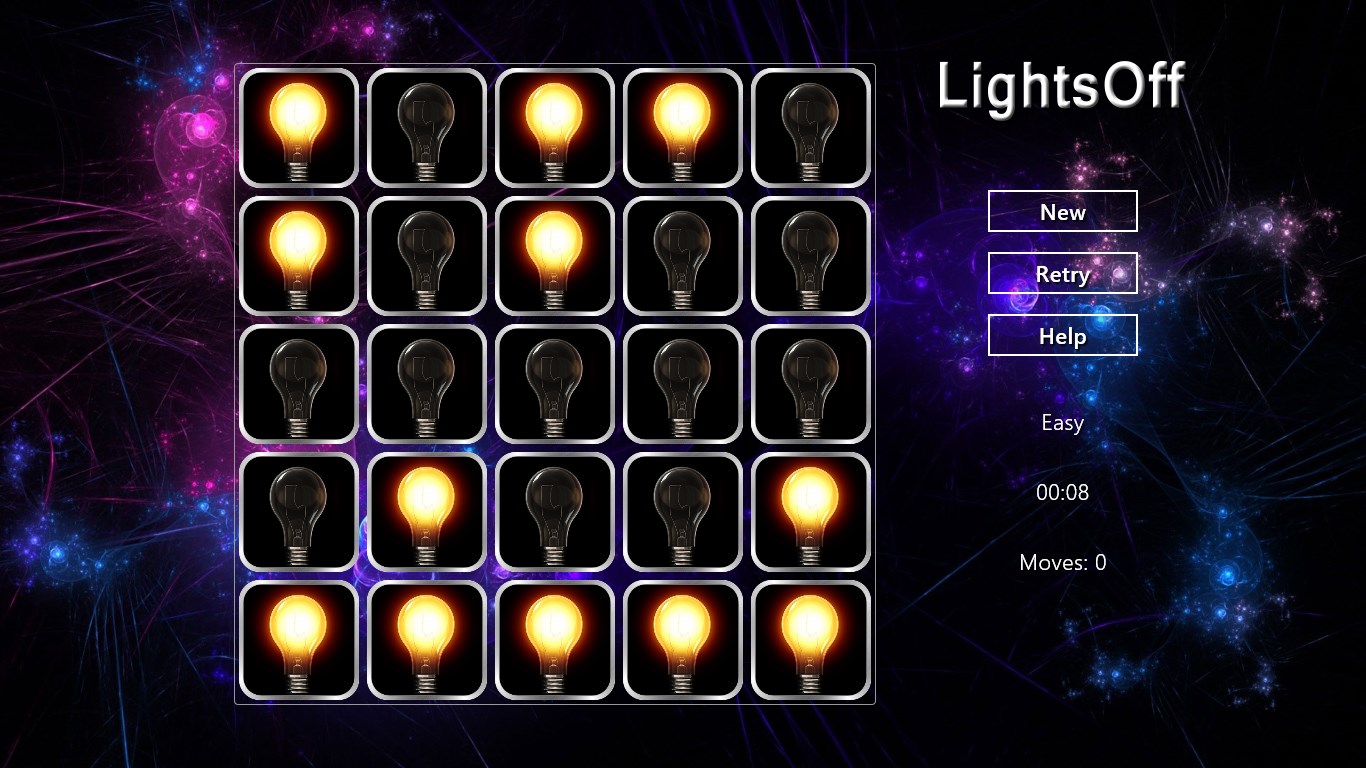Switch off the lit bulb in row four, column two
This screenshot has width=1366, height=768.
427,512
